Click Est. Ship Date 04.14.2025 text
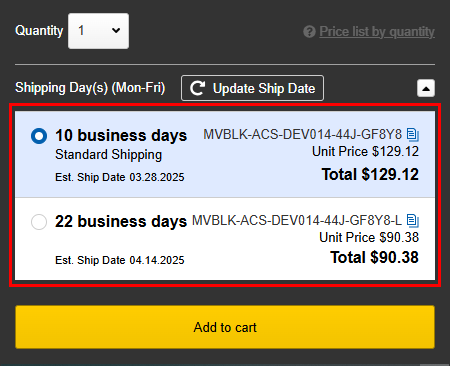Screen dimensions: 450x366 click(x=120, y=260)
